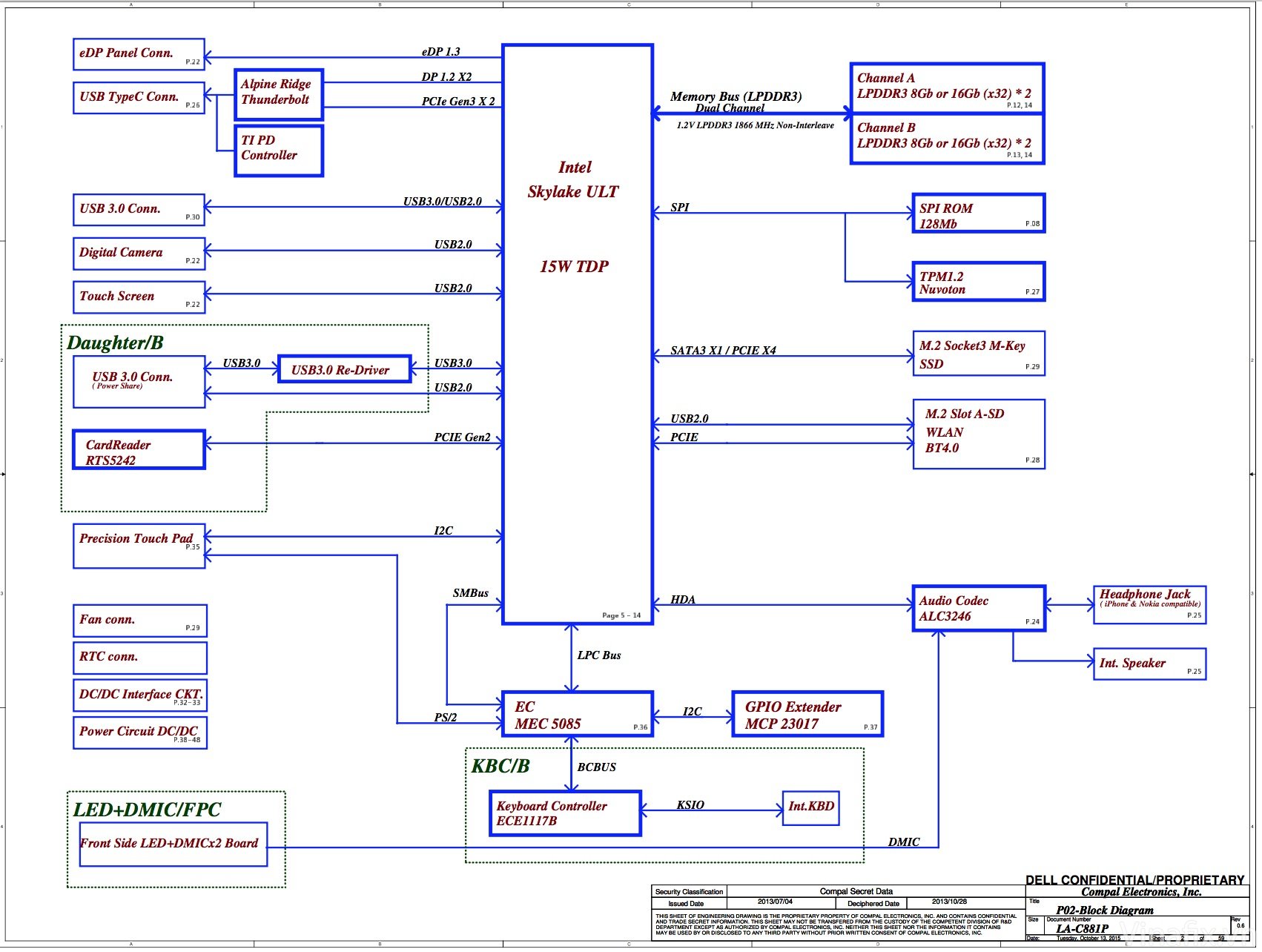Click the USB 3.0 Conn. block marked P.30
Screen dimensions: 1262x952
point(139,210)
